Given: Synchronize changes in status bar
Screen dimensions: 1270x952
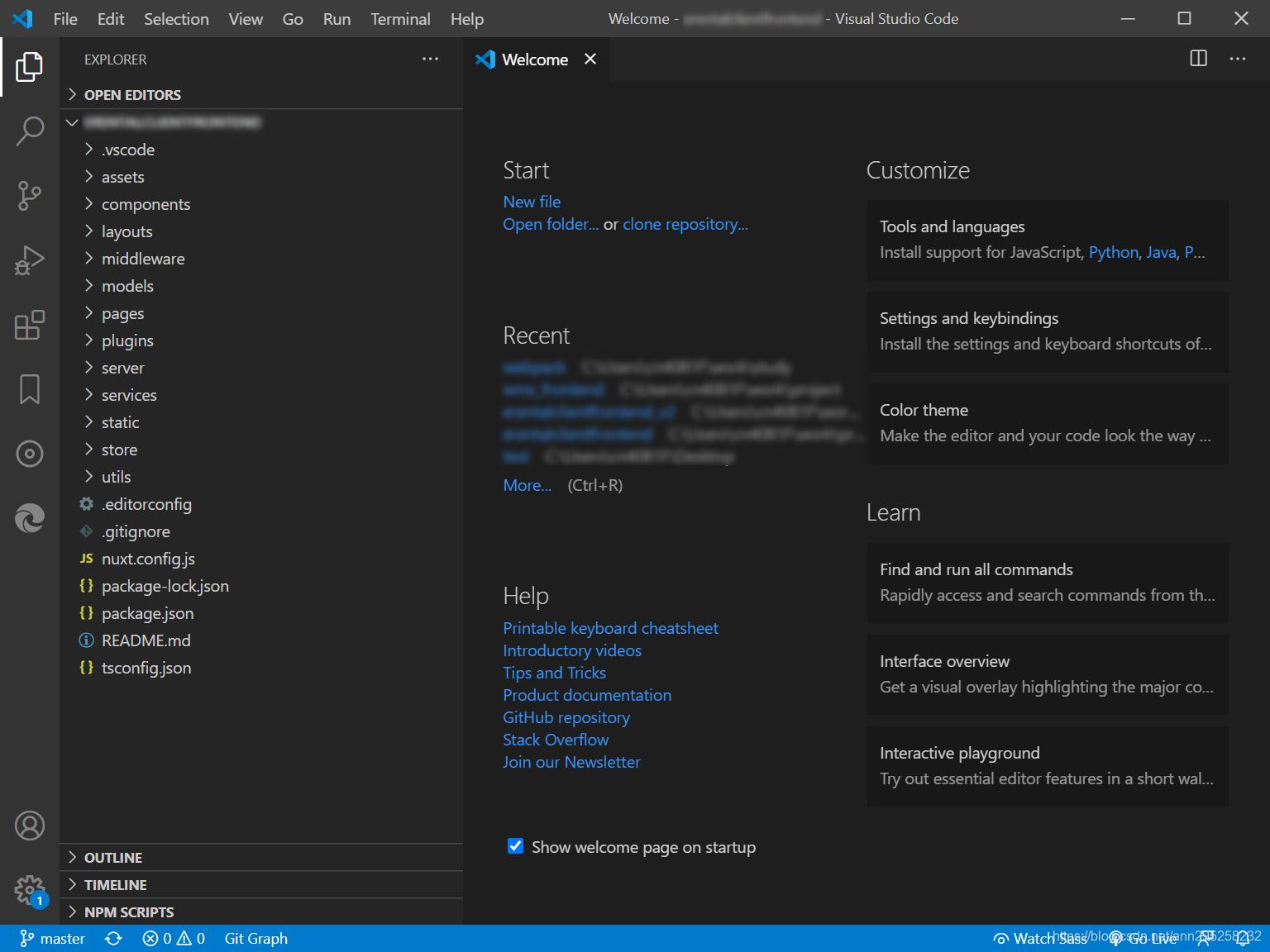Looking at the screenshot, I should tap(113, 939).
